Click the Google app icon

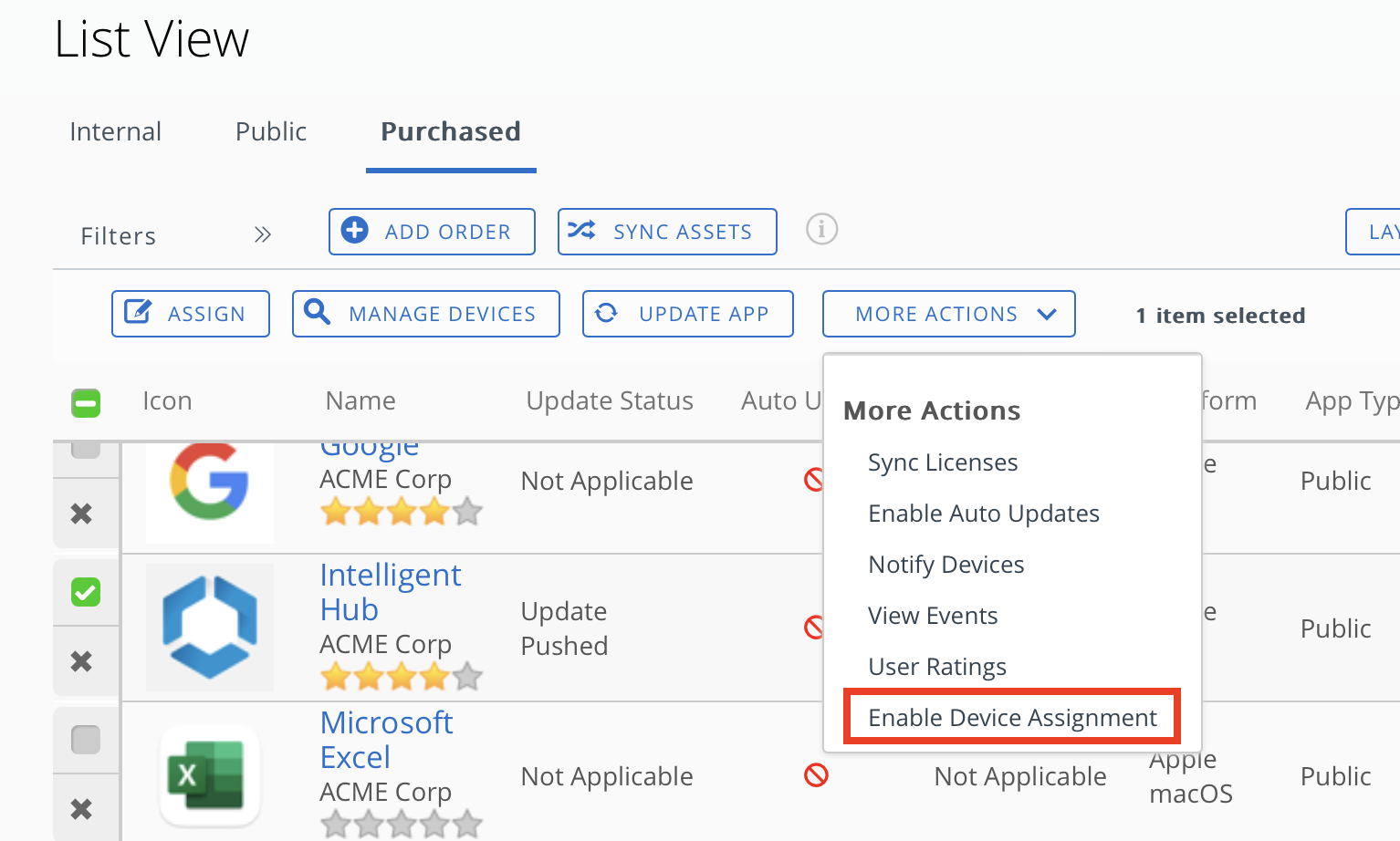click(x=210, y=482)
